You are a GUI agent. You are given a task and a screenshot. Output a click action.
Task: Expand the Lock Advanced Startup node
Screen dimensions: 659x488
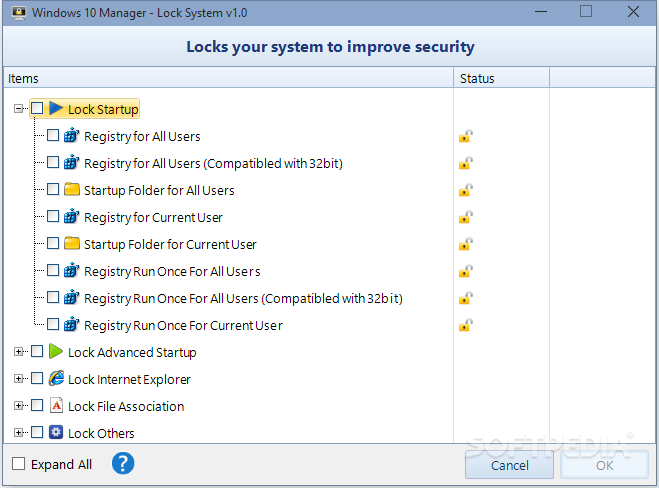(x=18, y=351)
